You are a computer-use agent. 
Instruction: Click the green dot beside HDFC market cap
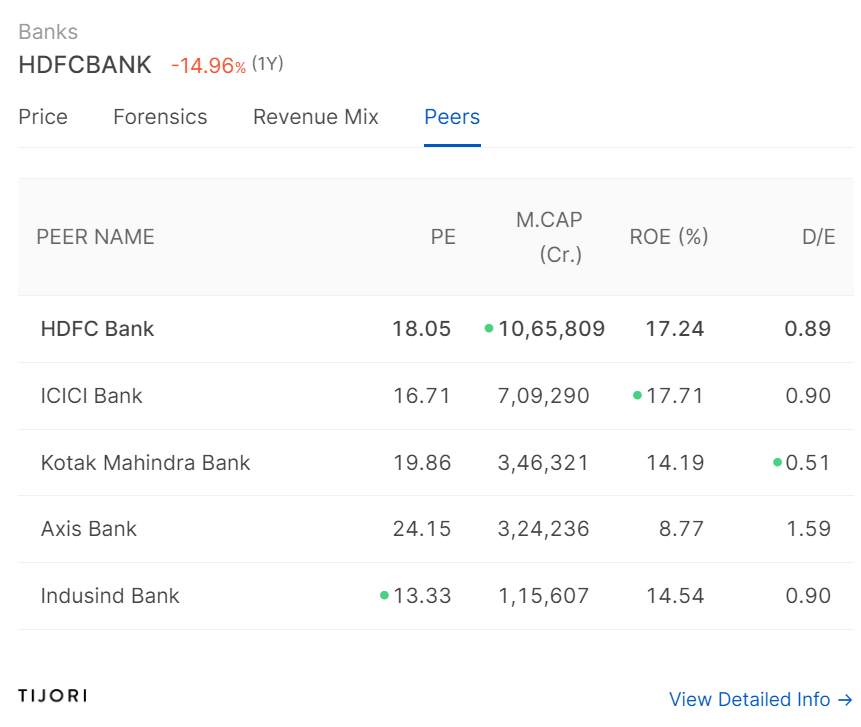pos(489,328)
